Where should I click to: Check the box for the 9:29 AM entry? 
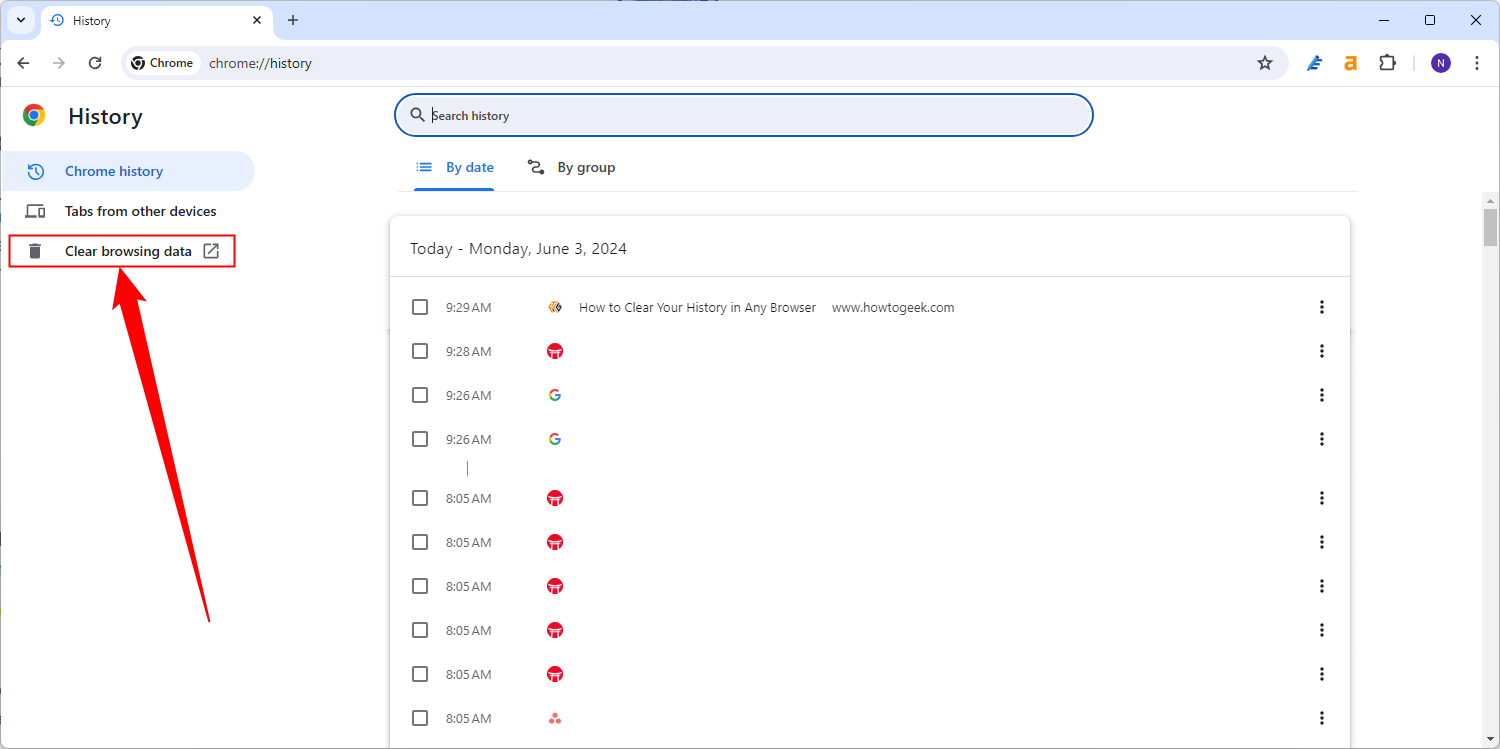[x=420, y=307]
